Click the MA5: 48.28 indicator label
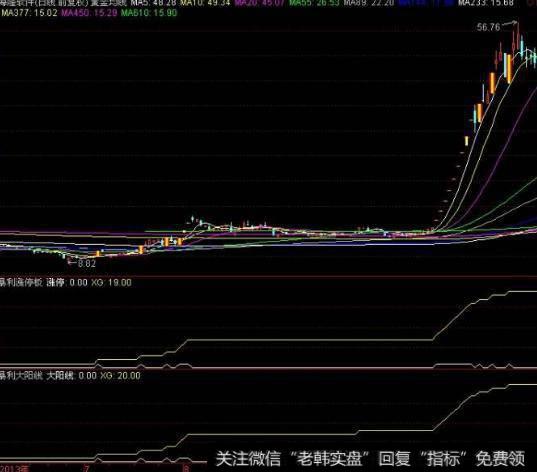537x472 pixels. point(153,3)
